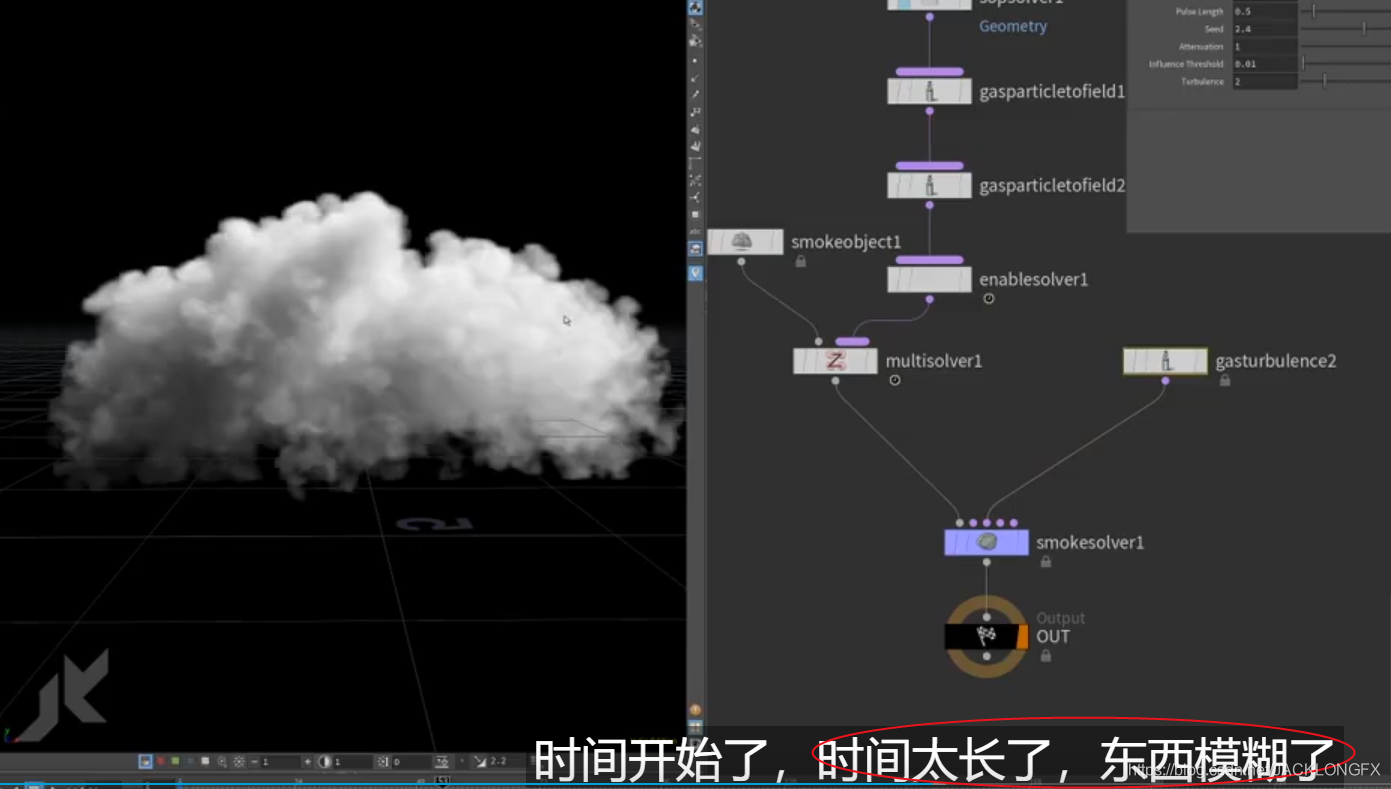
Task: Click the orange icon at toolbar bottom
Action: coord(695,710)
